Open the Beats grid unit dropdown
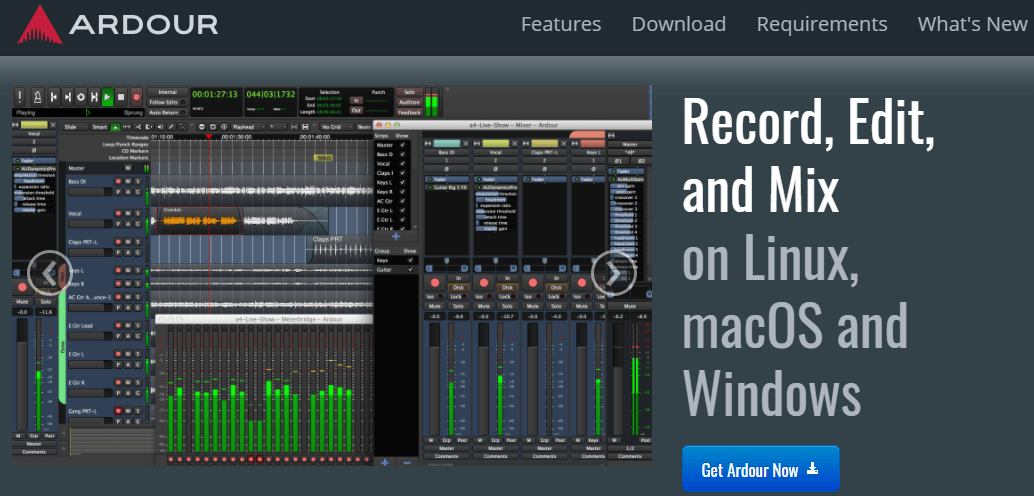The height and width of the screenshot is (496, 1034). 365,127
